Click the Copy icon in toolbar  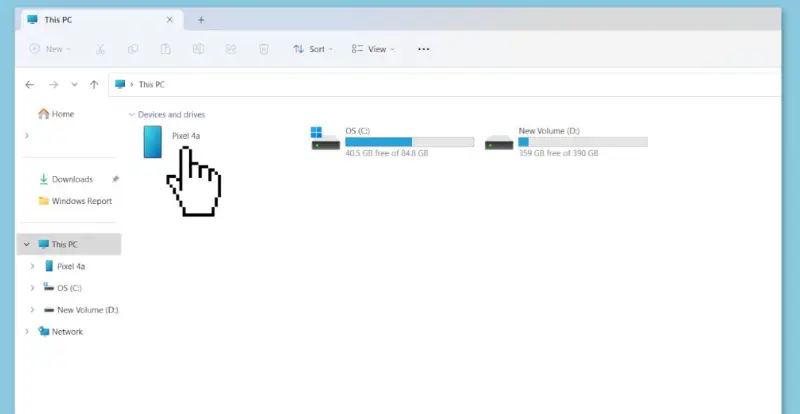pos(133,49)
